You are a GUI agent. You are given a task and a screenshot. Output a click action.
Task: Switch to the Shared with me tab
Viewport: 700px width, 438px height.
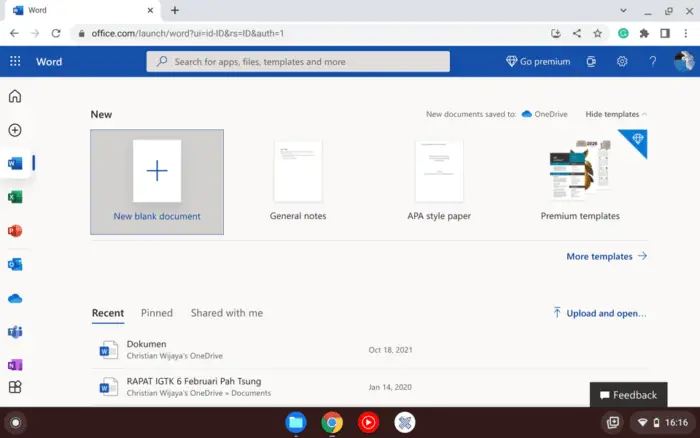click(x=227, y=313)
